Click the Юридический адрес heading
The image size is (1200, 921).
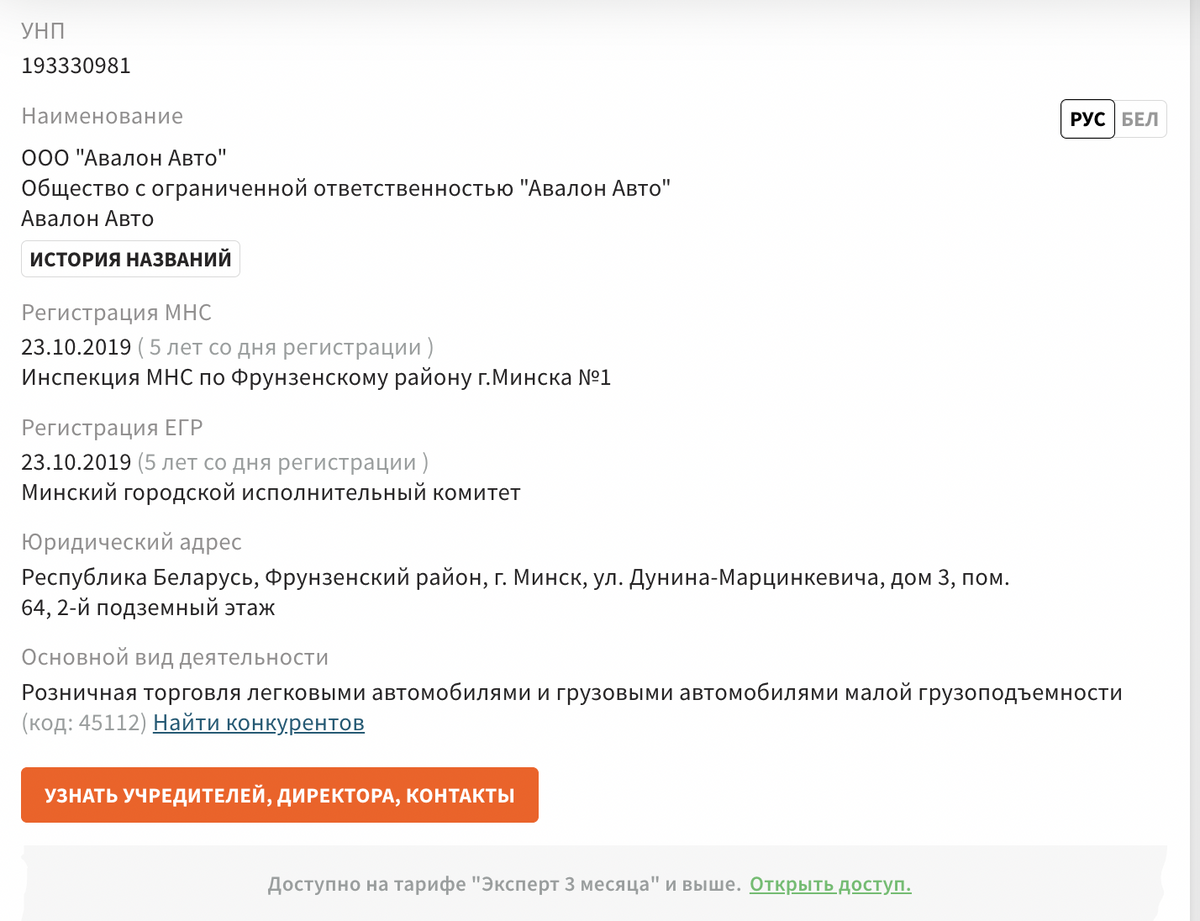131,543
